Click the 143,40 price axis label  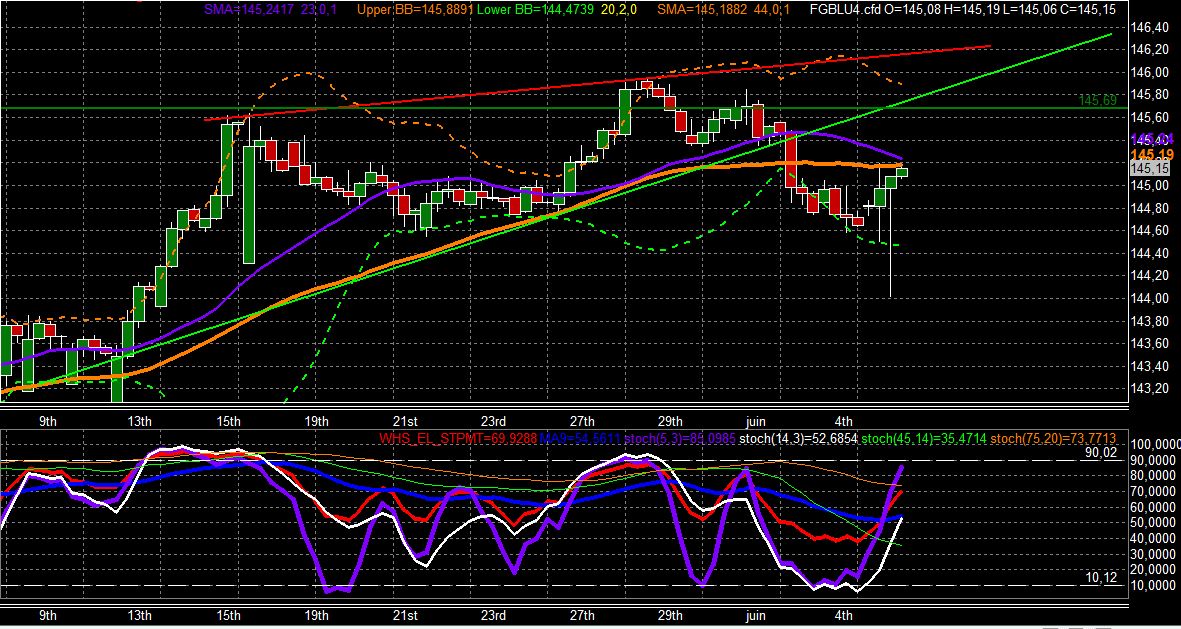[1149, 367]
